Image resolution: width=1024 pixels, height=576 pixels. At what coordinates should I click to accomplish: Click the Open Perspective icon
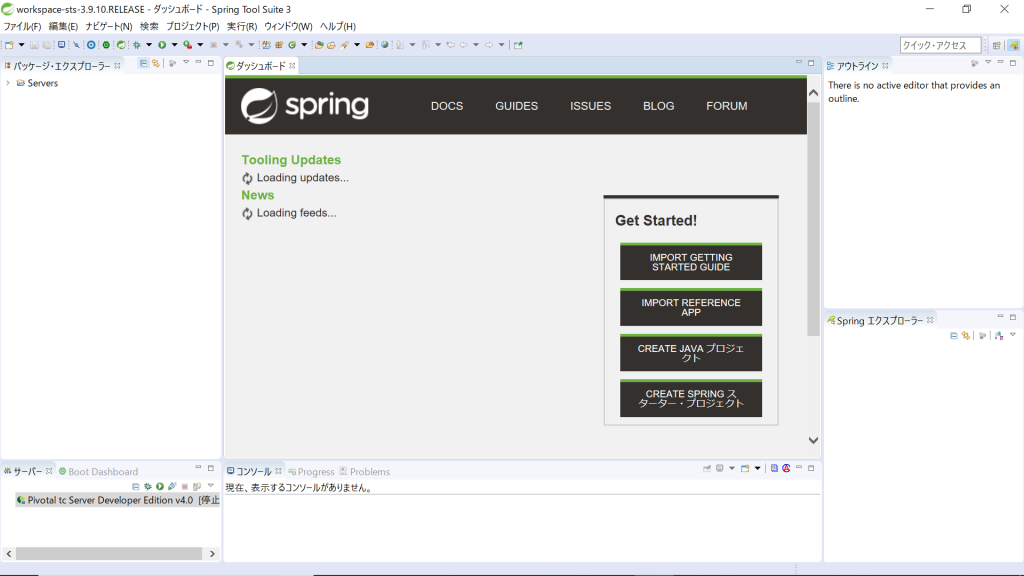coord(997,45)
